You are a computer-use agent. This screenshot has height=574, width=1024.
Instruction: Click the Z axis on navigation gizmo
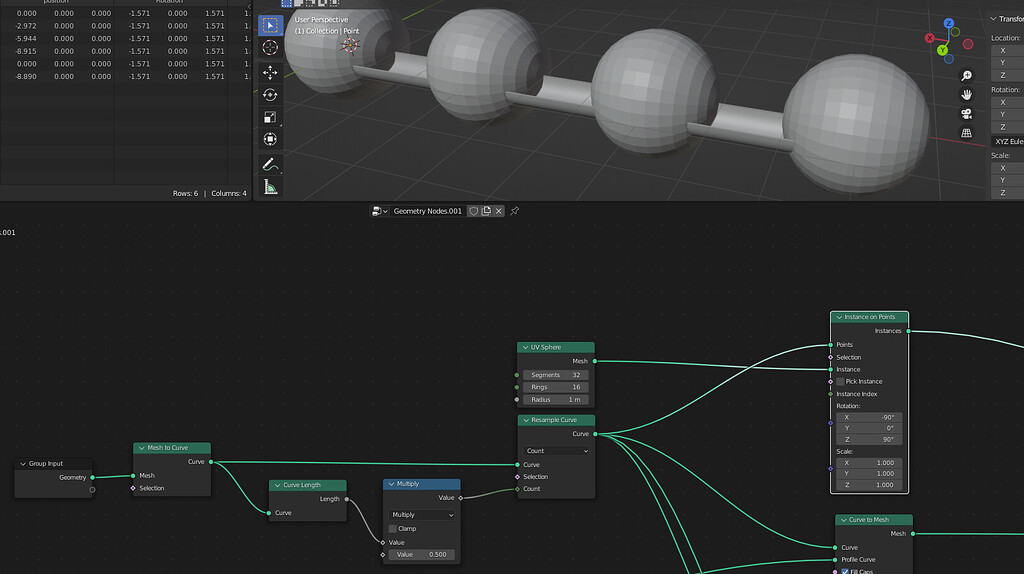[x=948, y=24]
